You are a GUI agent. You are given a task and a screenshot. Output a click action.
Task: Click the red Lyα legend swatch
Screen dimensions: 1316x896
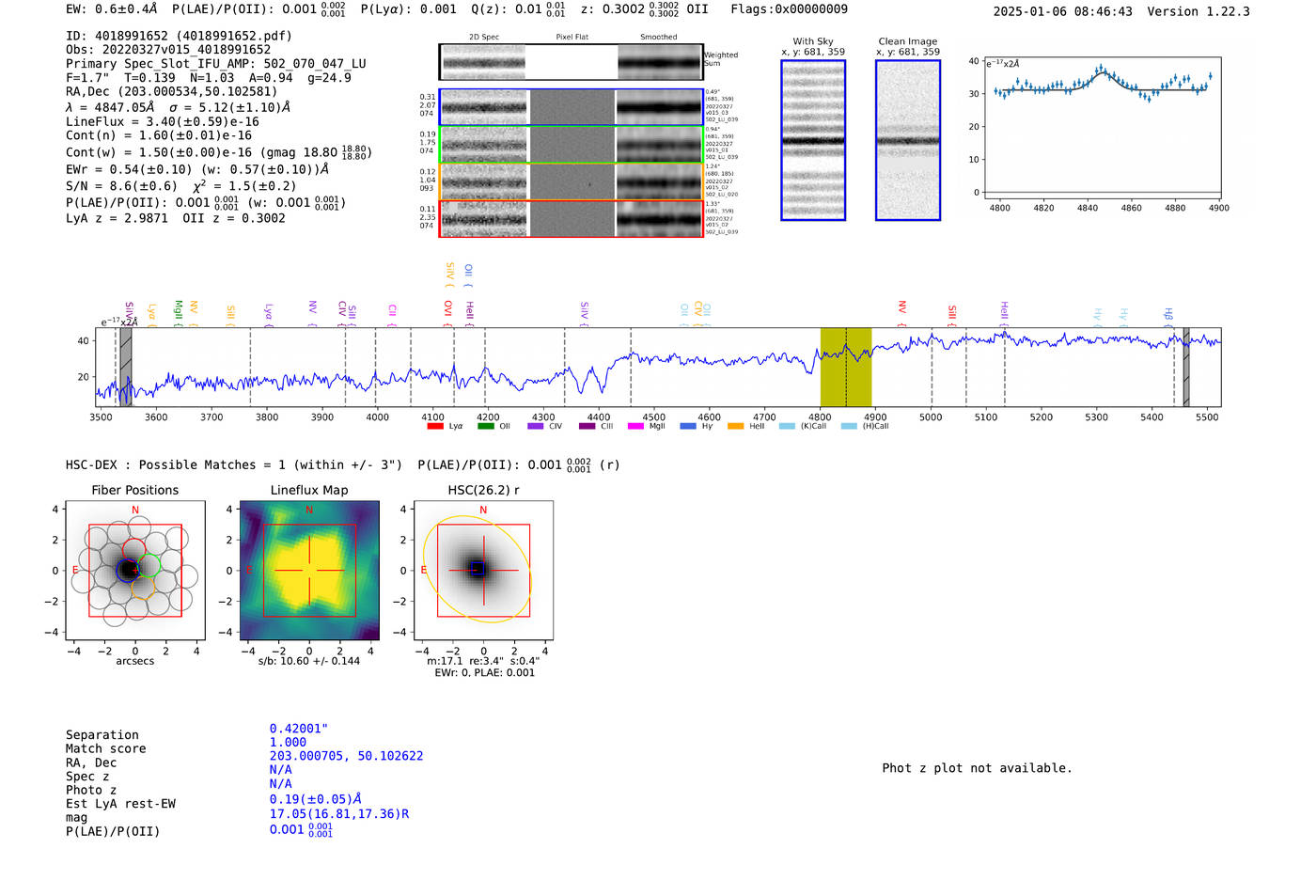(x=434, y=426)
